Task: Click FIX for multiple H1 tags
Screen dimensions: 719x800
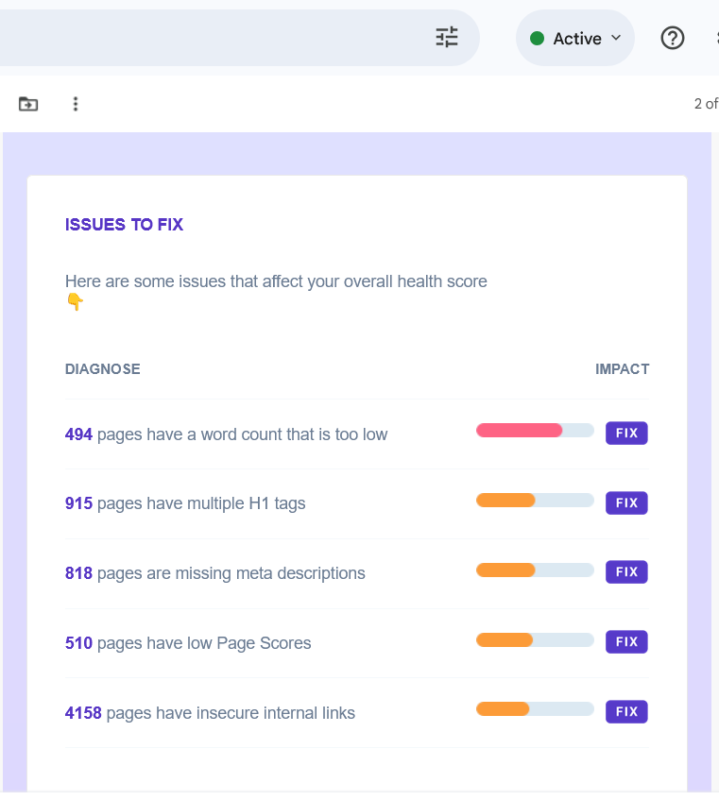Action: 627,503
